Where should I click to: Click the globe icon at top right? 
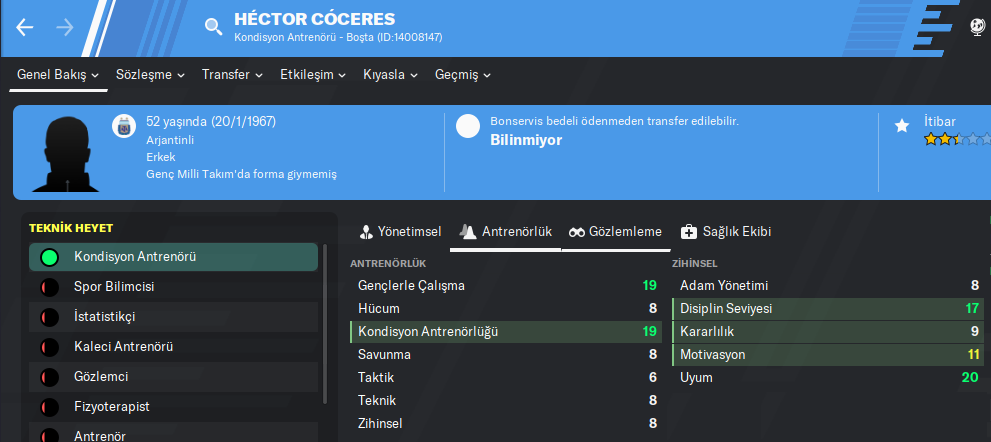click(977, 27)
